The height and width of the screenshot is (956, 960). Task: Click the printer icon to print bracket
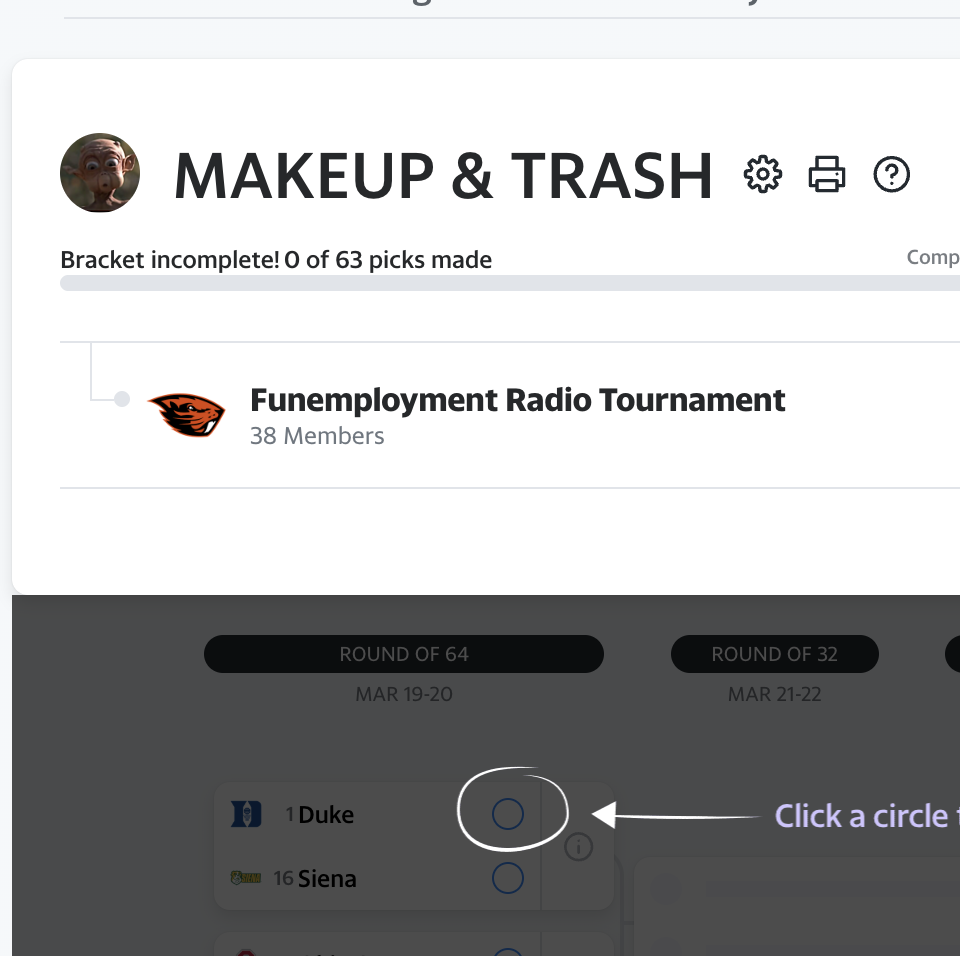tap(827, 175)
